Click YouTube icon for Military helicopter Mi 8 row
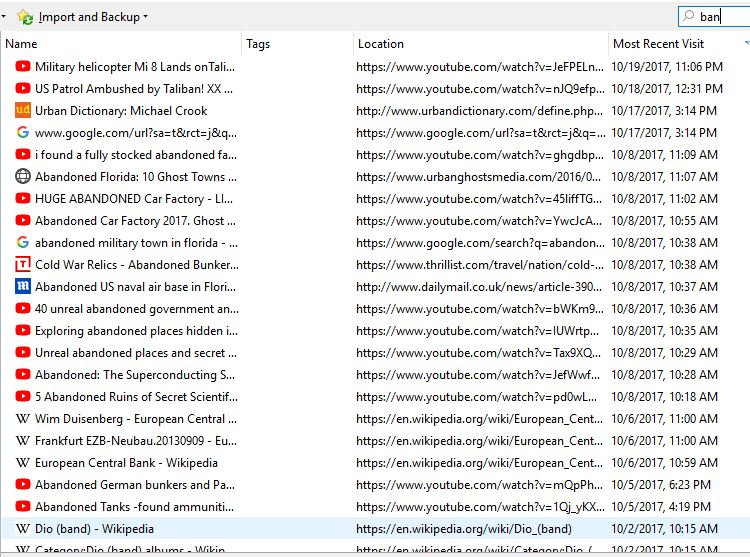 pos(22,66)
